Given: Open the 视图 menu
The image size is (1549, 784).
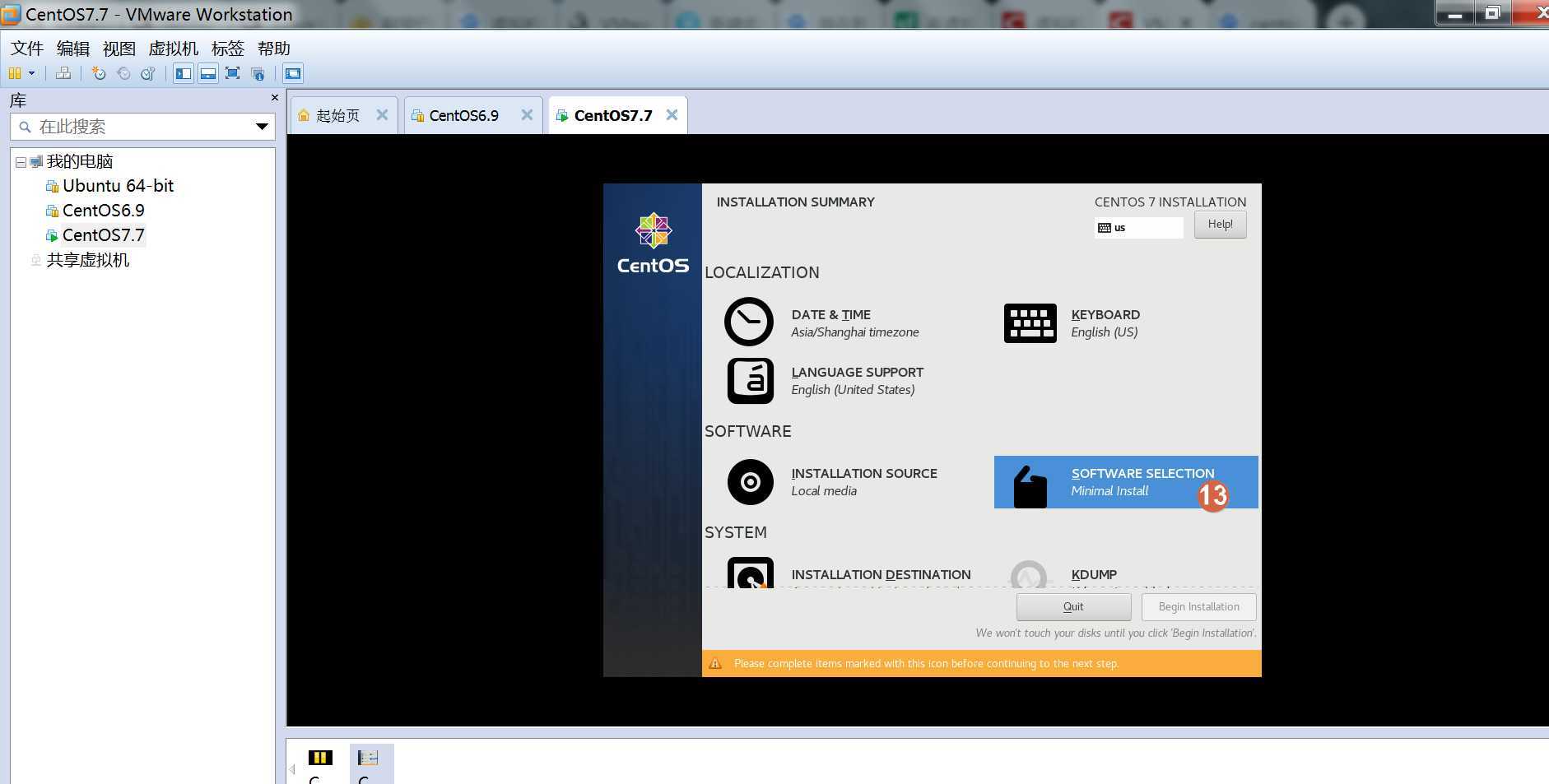Looking at the screenshot, I should pos(119,49).
